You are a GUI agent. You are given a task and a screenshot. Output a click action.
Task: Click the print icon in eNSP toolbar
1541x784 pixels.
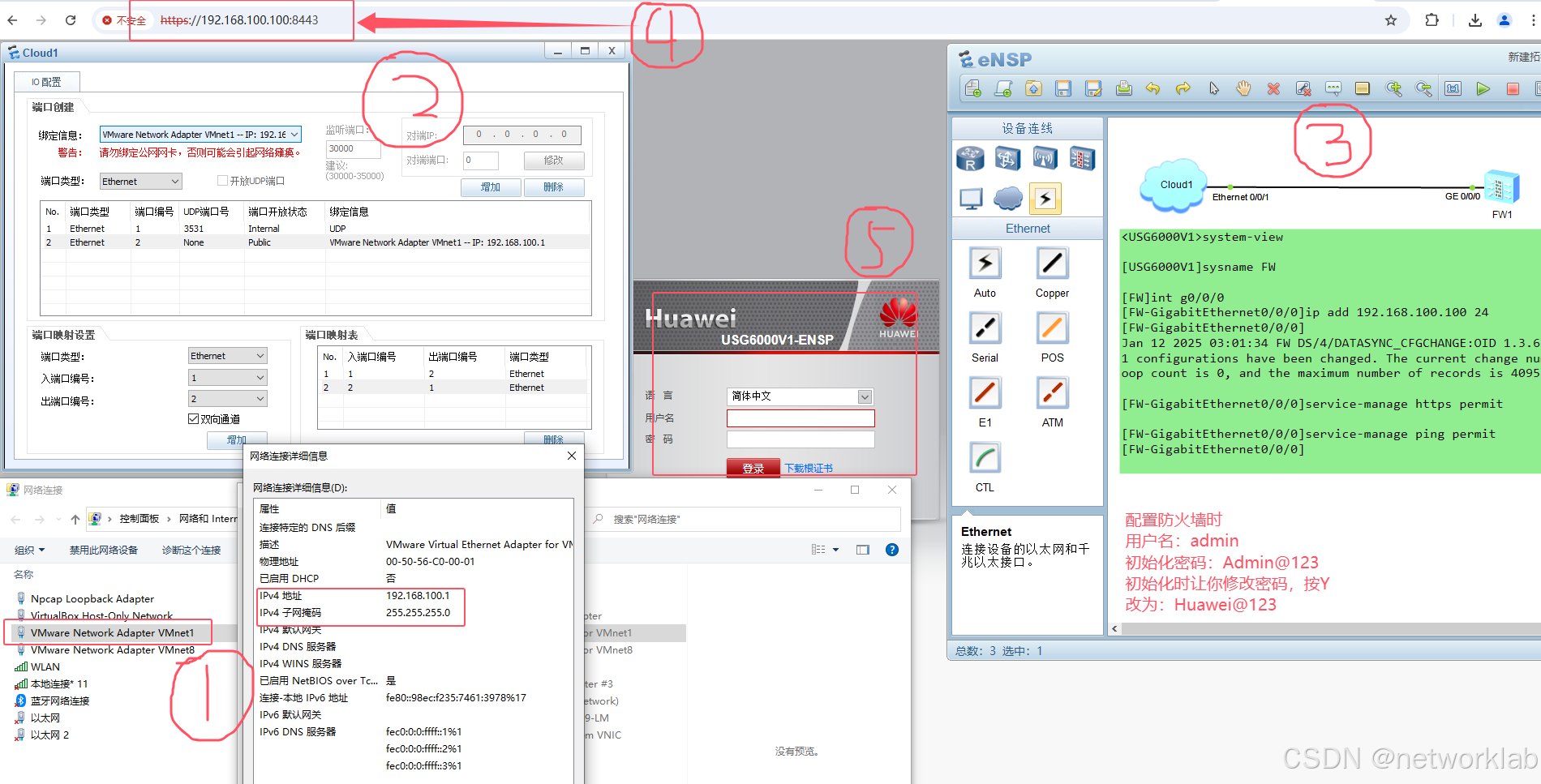1123,88
